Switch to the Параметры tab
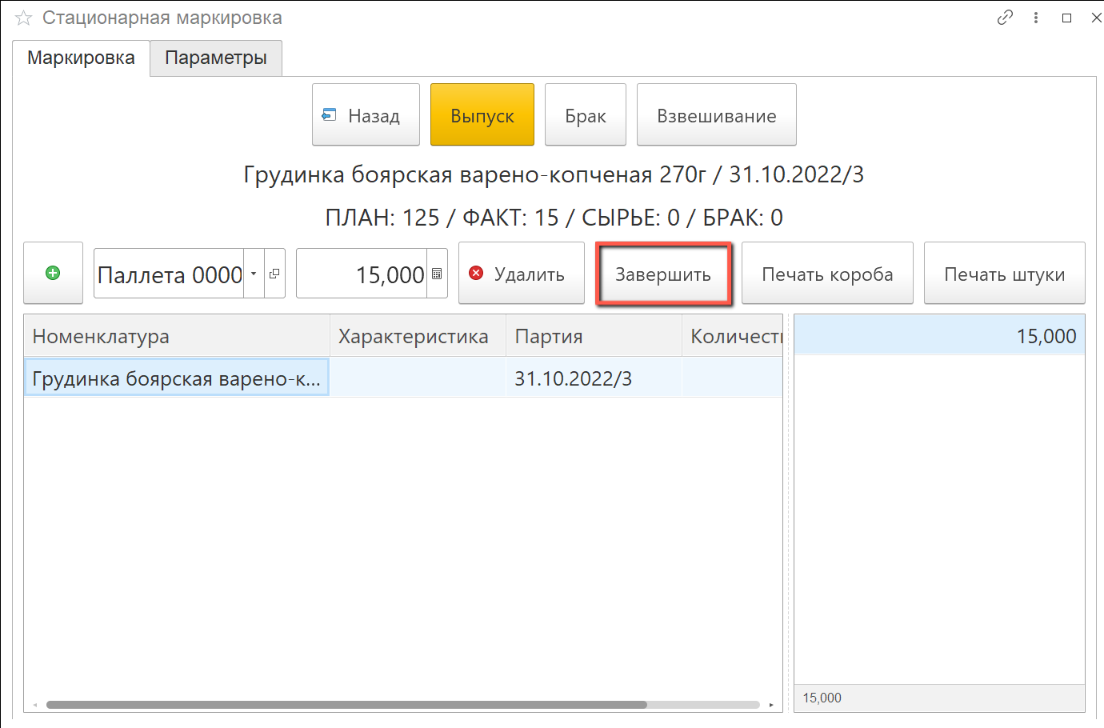 pos(216,58)
